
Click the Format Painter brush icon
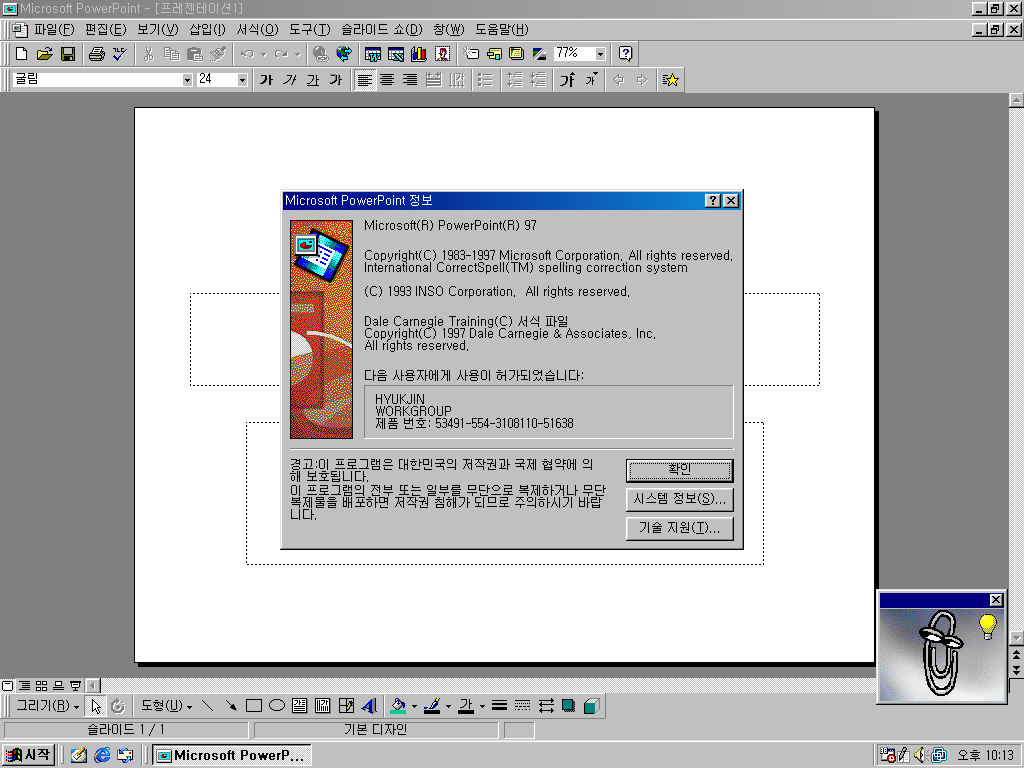pos(218,54)
